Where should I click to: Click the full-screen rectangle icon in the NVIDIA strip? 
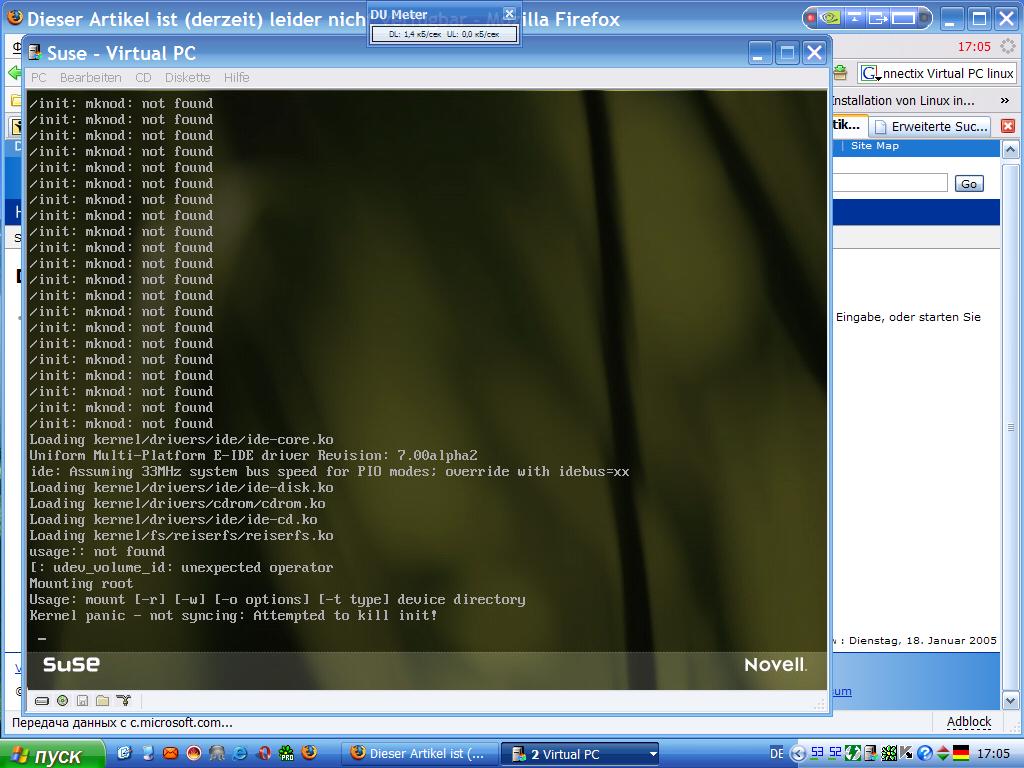click(x=903, y=18)
